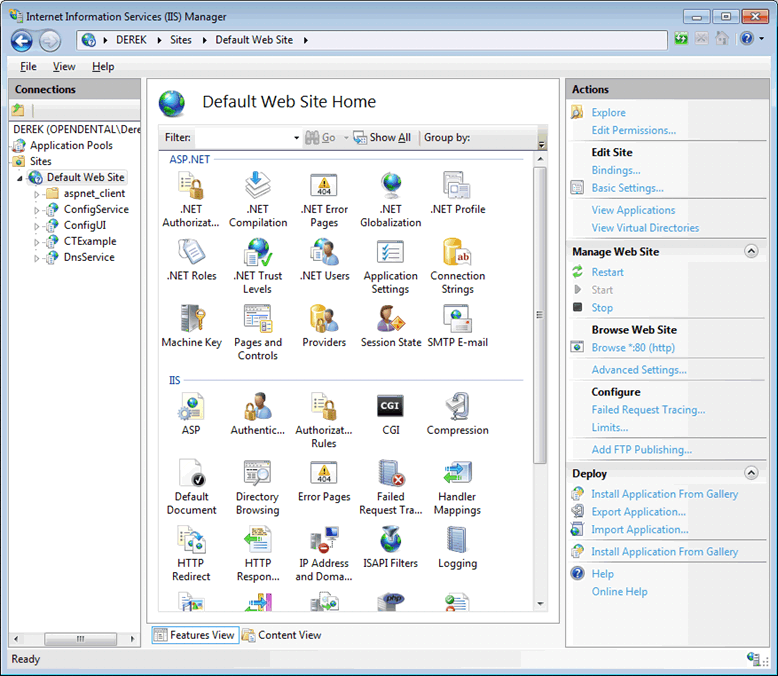This screenshot has width=778, height=676.
Task: Collapse the Manage Web Site section
Action: tap(751, 251)
